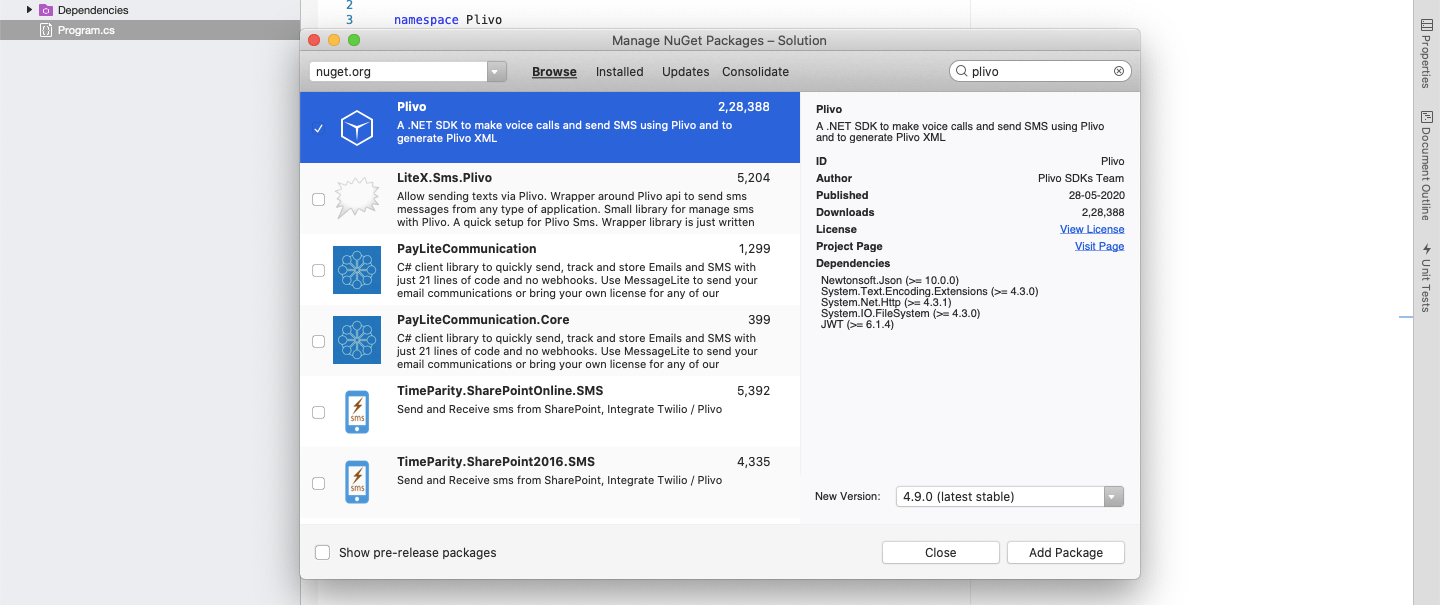
Task: Open the New Version dropdown
Action: pos(1112,496)
